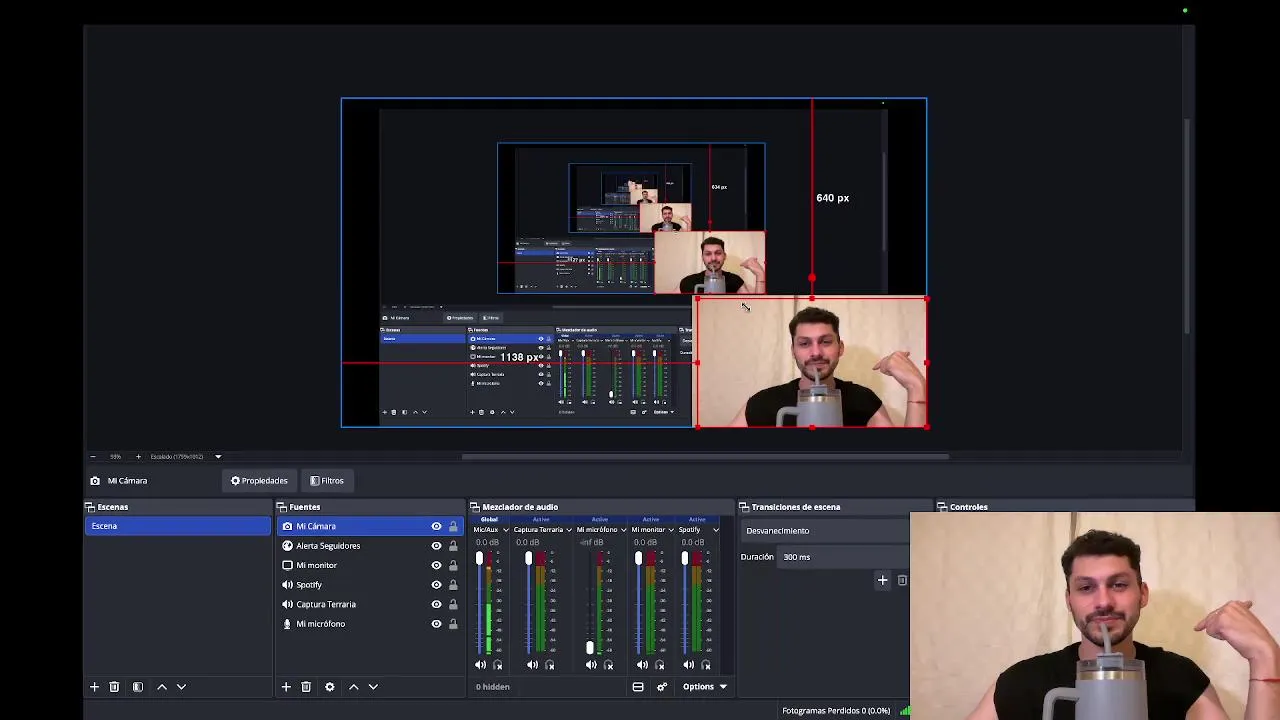This screenshot has height=720, width=1280.
Task: Toggle monitoring headphones for Captura Terraria
Action: (550, 665)
